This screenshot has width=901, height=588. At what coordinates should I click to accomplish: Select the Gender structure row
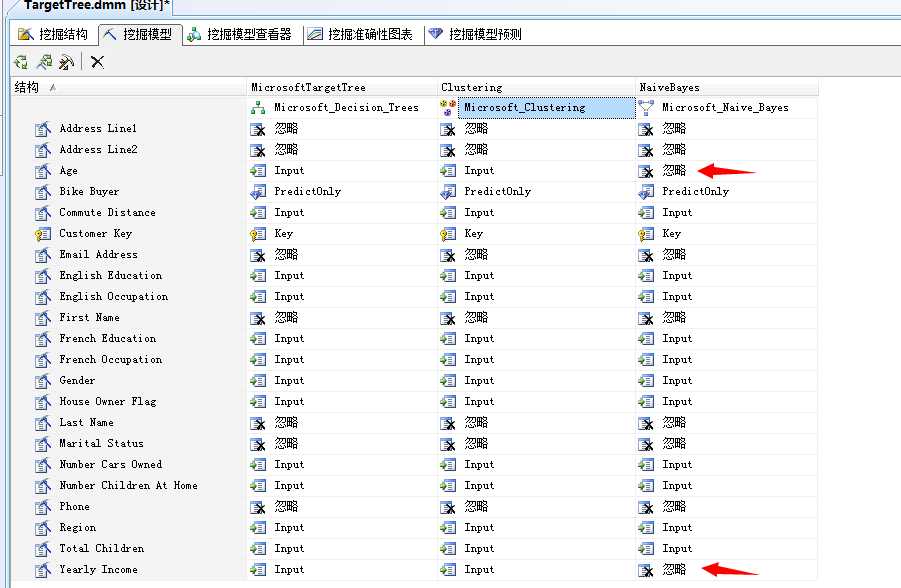click(129, 381)
